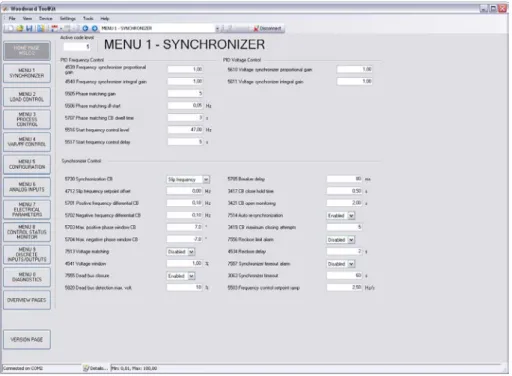Expand the 5730 Synchronization CB dropdown
Viewport: 512px width, 376px height.
point(206,180)
